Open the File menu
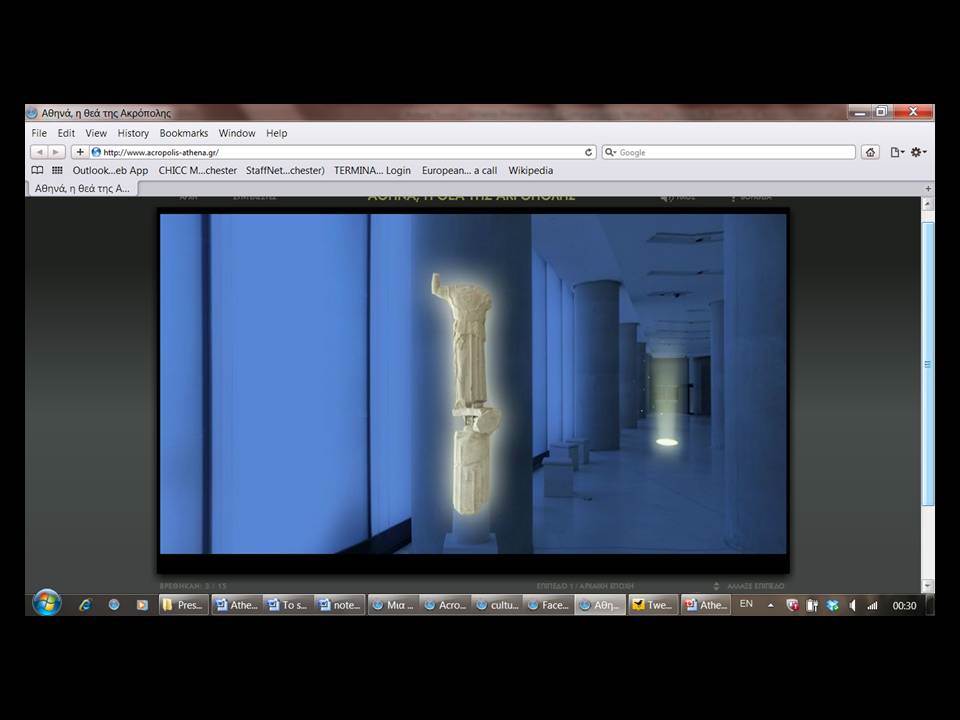The height and width of the screenshot is (720, 960). point(39,133)
